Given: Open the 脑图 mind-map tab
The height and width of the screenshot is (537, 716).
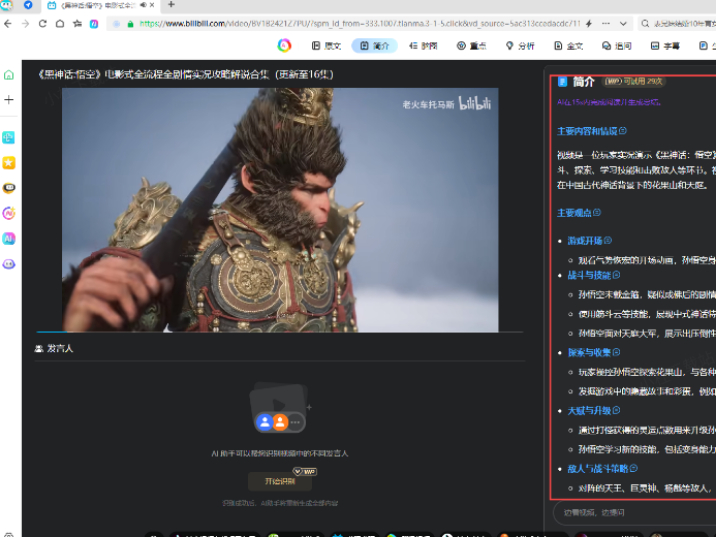Looking at the screenshot, I should (x=423, y=46).
